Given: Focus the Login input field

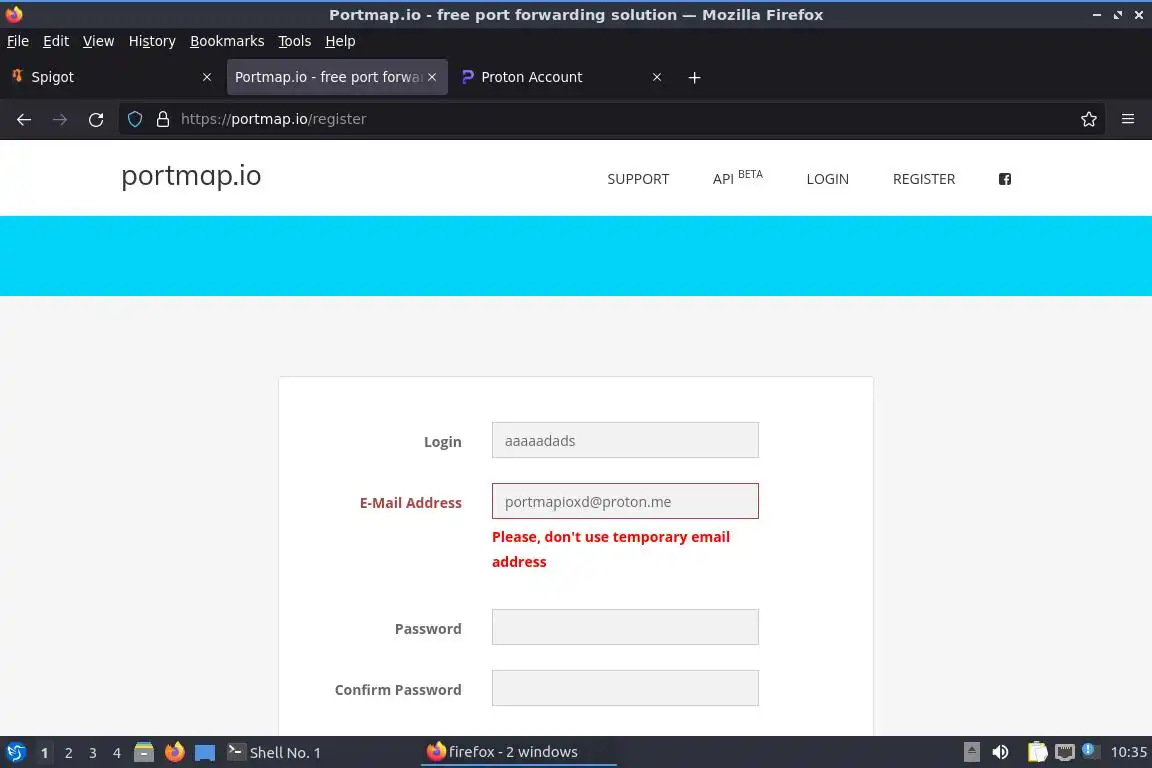Looking at the screenshot, I should [x=625, y=440].
